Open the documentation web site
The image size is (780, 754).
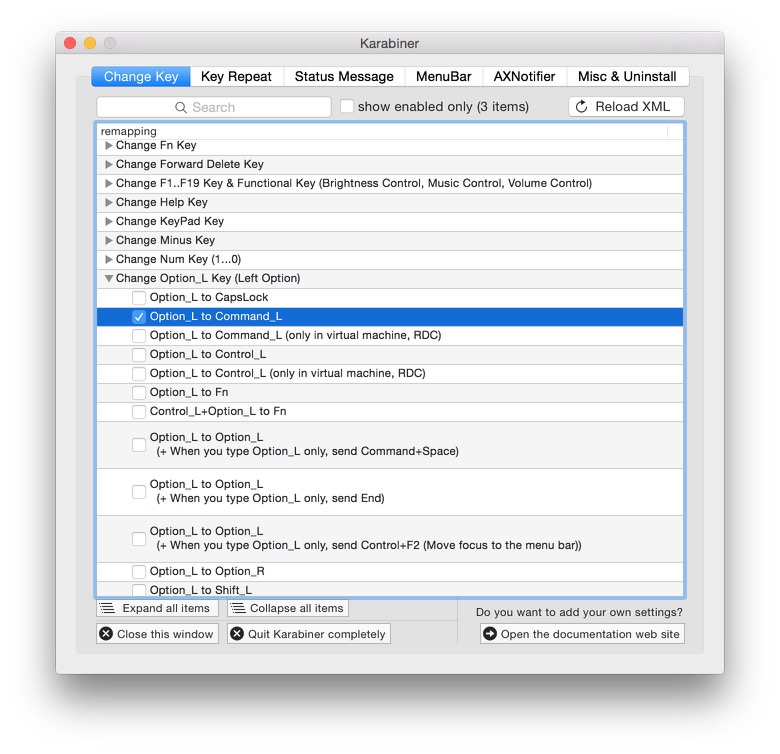click(x=582, y=634)
